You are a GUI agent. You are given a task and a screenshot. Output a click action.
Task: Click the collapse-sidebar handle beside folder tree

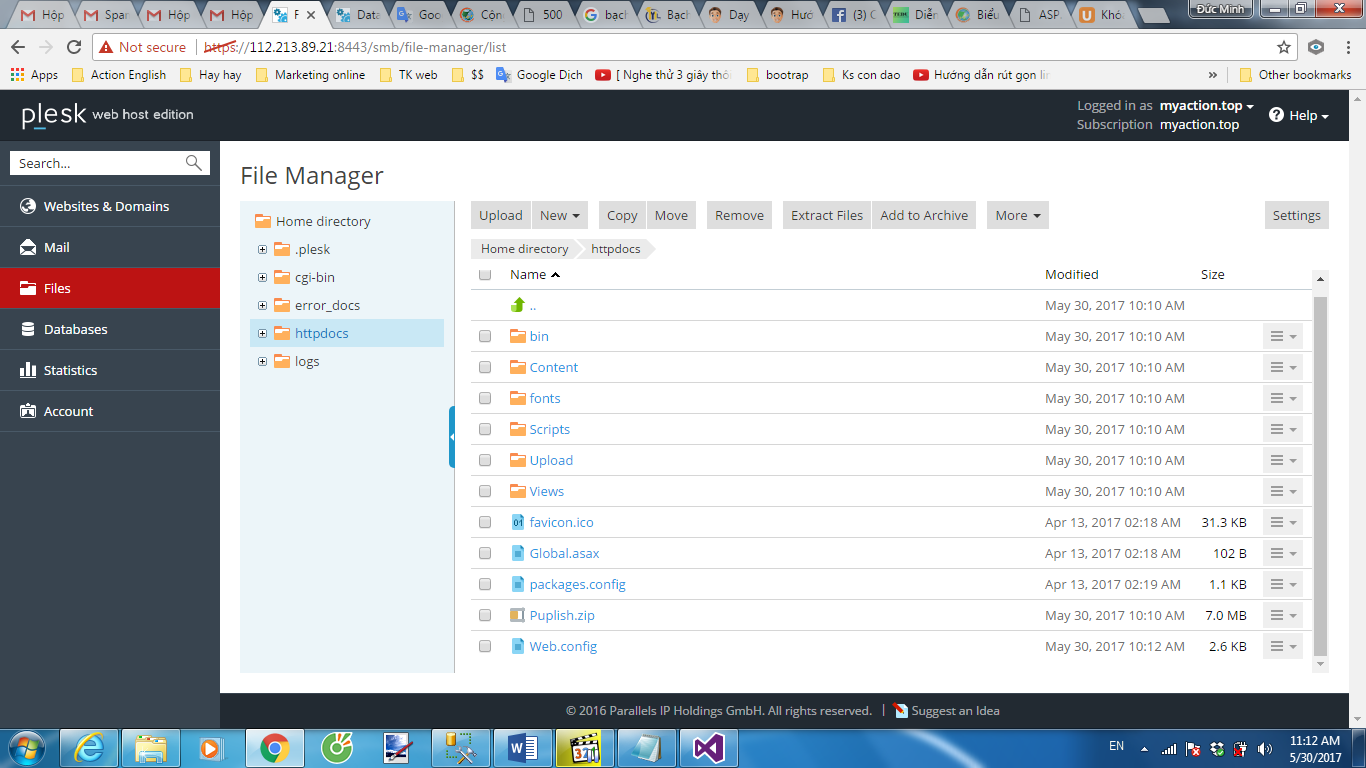452,437
